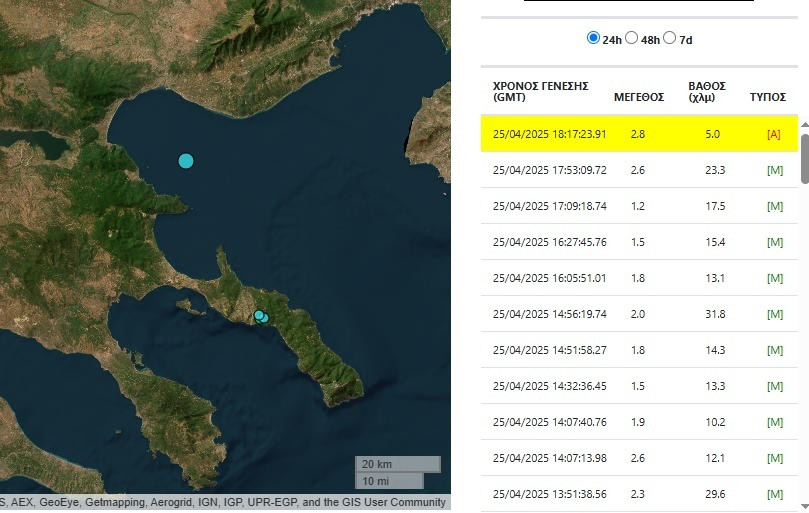Select the 25/04/2025 13:51:38.56 event

639,494
